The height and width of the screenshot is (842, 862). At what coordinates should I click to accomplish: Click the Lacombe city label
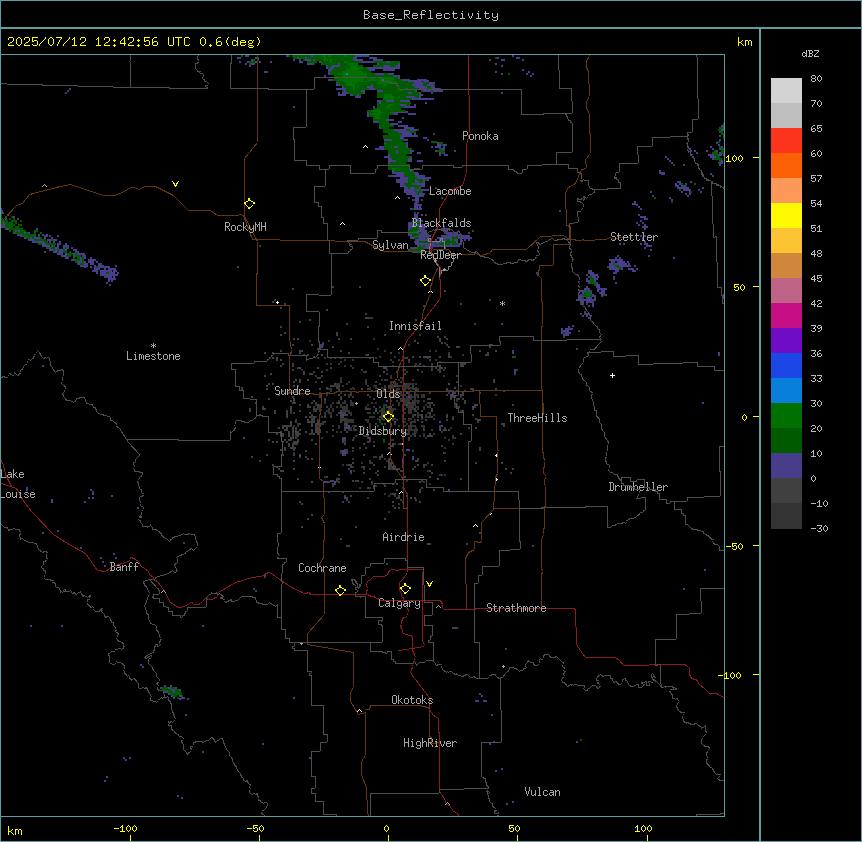450,191
